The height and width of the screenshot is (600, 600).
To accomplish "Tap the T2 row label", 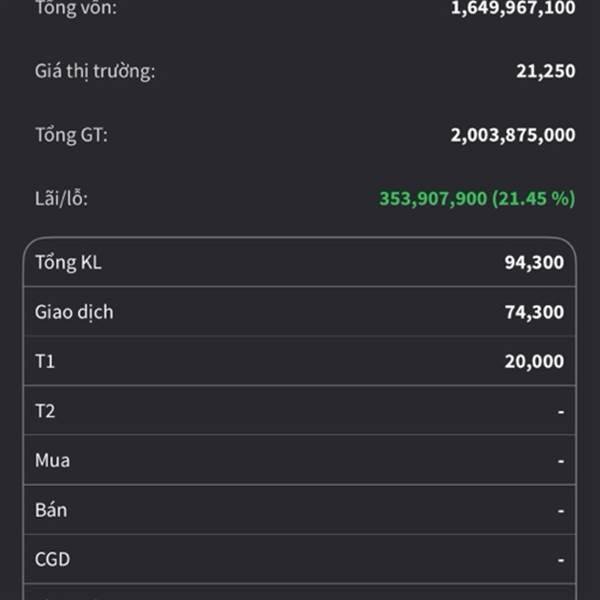I will coord(45,411).
